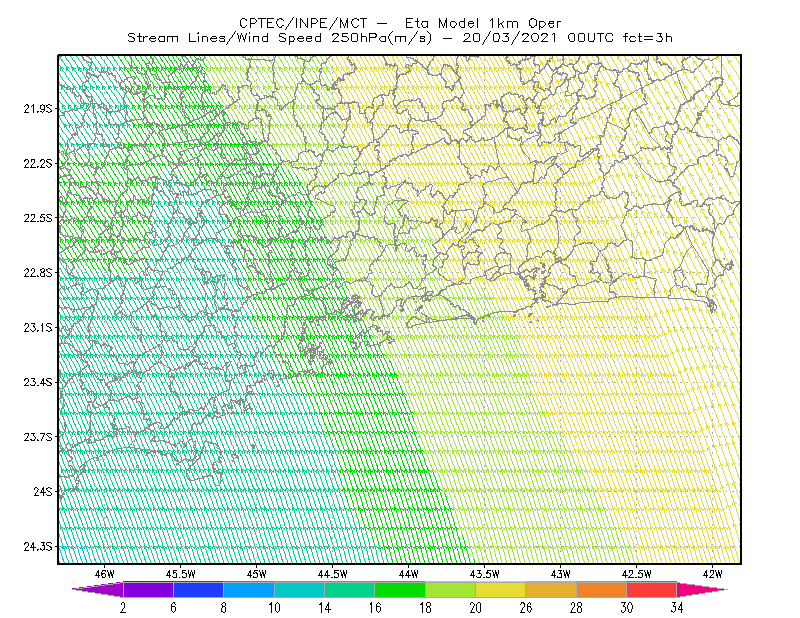Click the yellow 20-26 colorbar segment

[501, 589]
